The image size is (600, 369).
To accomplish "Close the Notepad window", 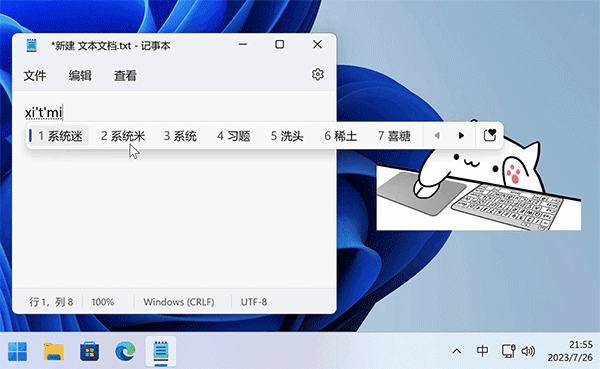I will click(317, 44).
